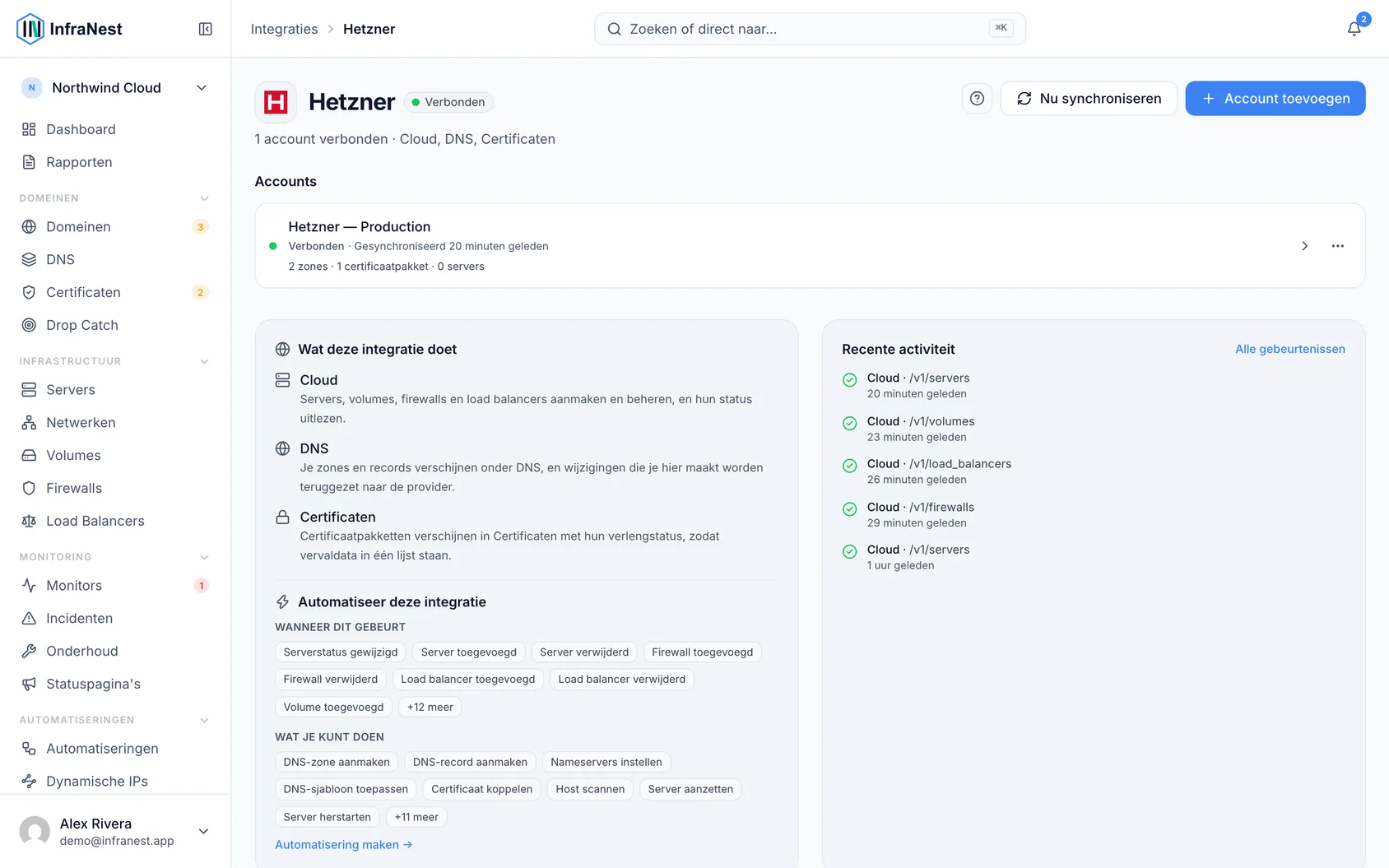Viewport: 1389px width, 868px height.
Task: Click the Statuspagina's megaphone icon
Action: click(29, 684)
